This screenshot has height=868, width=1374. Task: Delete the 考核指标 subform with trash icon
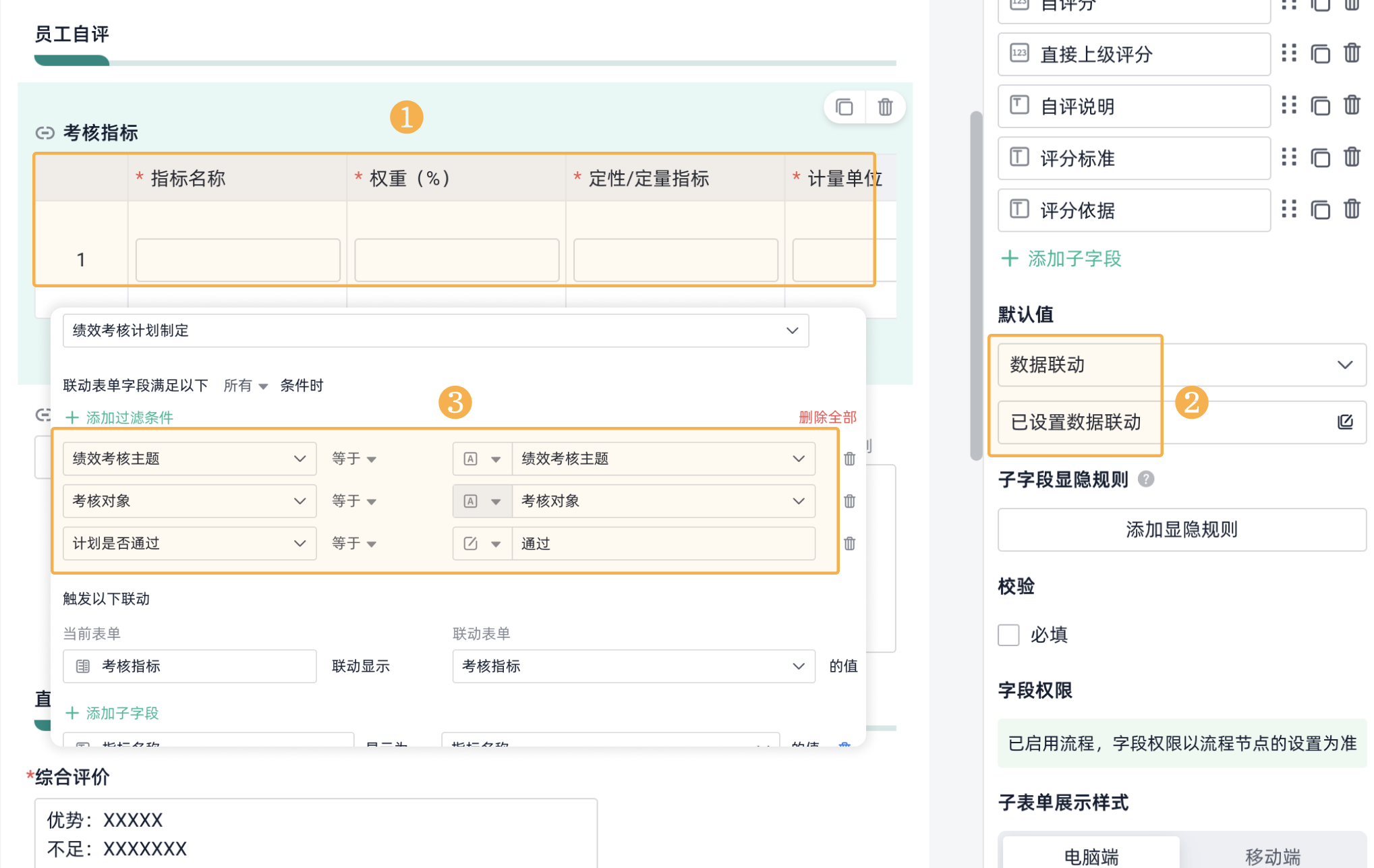click(884, 107)
